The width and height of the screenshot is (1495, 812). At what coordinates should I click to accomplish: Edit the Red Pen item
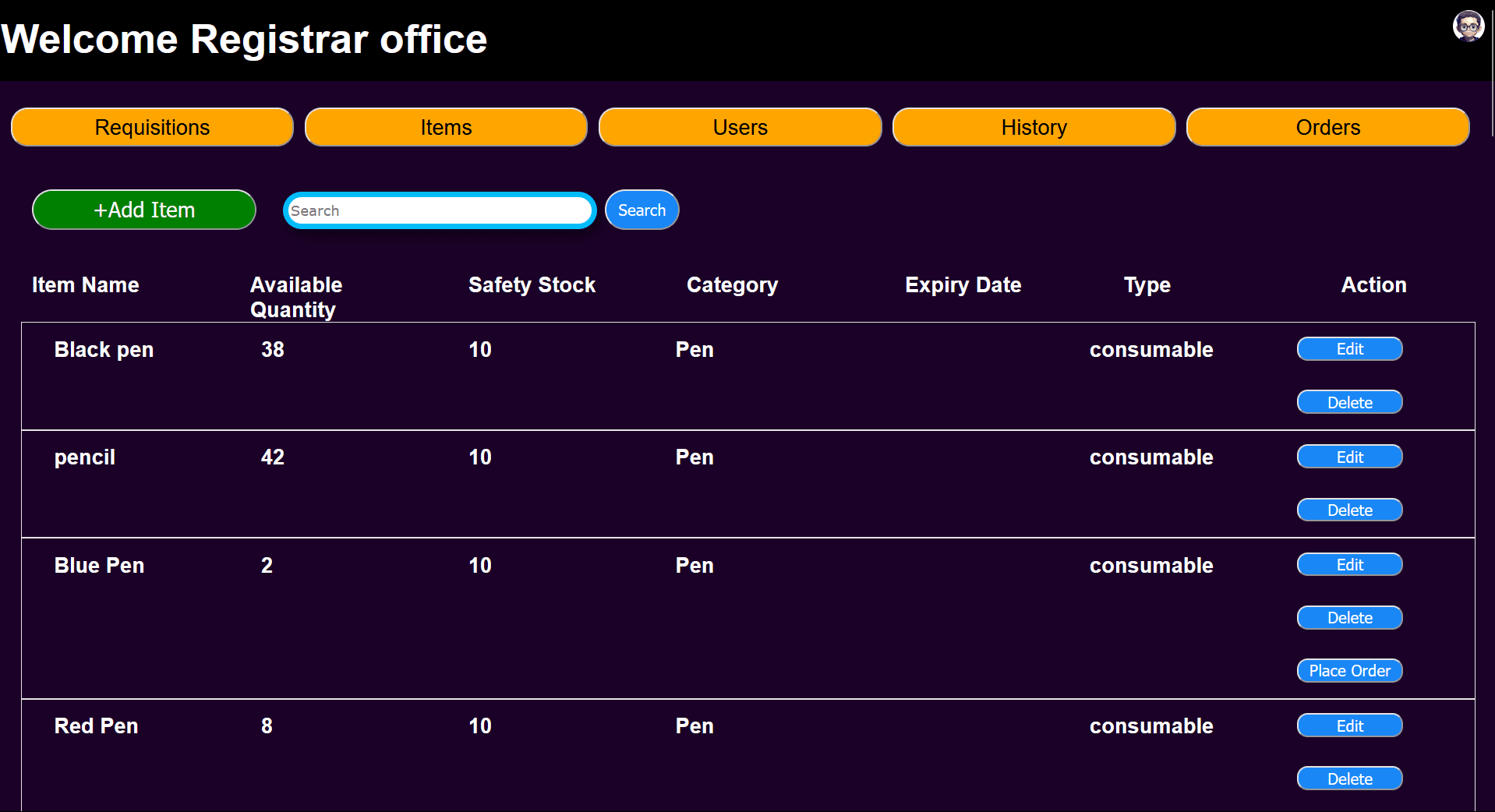[1349, 726]
